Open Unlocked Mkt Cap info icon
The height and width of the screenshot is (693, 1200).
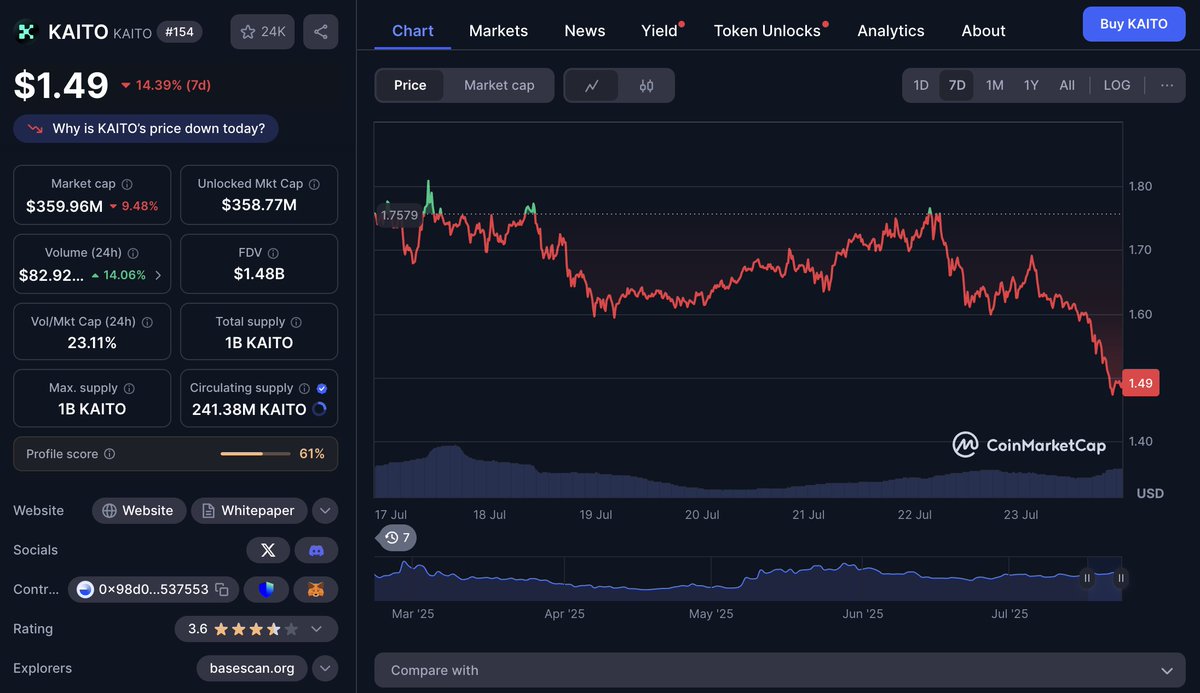(314, 184)
